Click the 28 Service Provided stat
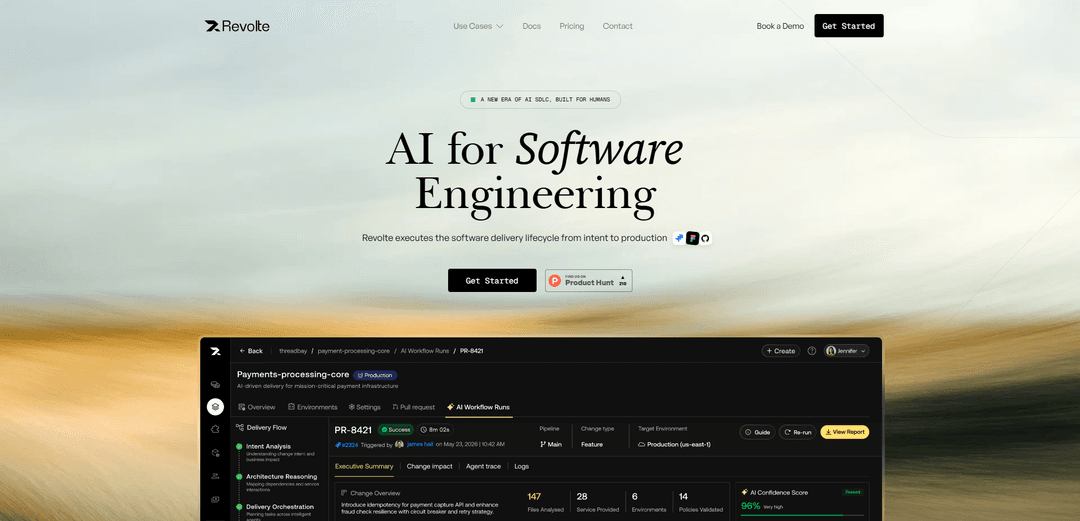Screen dimensions: 1080x521 pos(596,502)
